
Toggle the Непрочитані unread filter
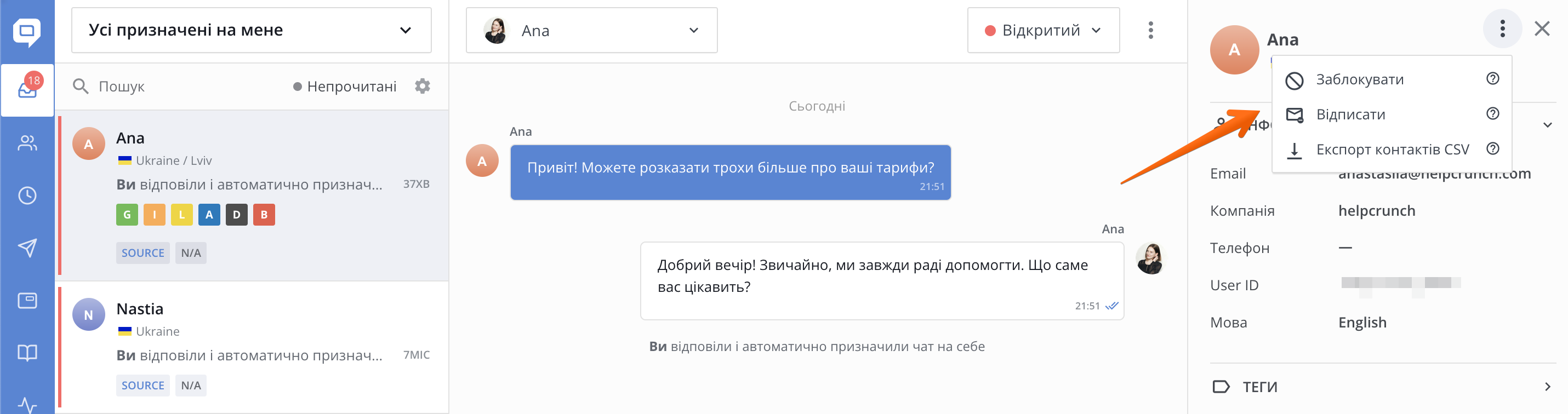(x=345, y=87)
